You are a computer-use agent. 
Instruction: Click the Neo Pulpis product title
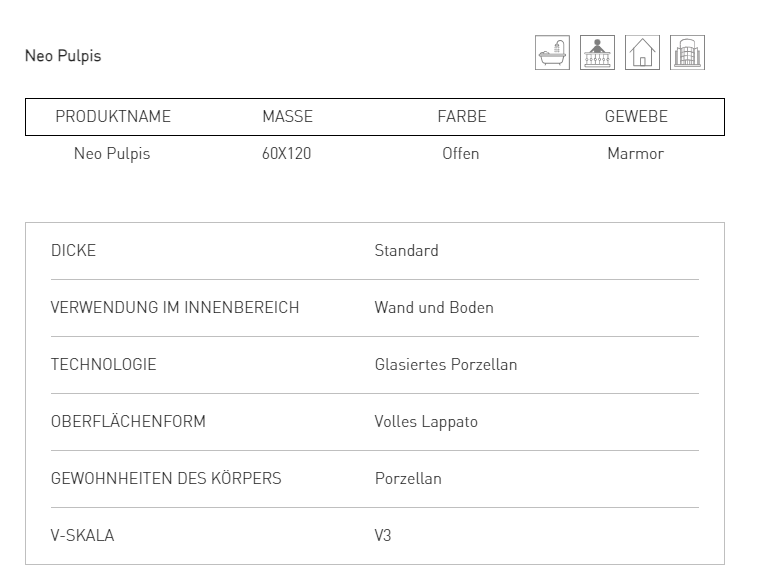(63, 56)
